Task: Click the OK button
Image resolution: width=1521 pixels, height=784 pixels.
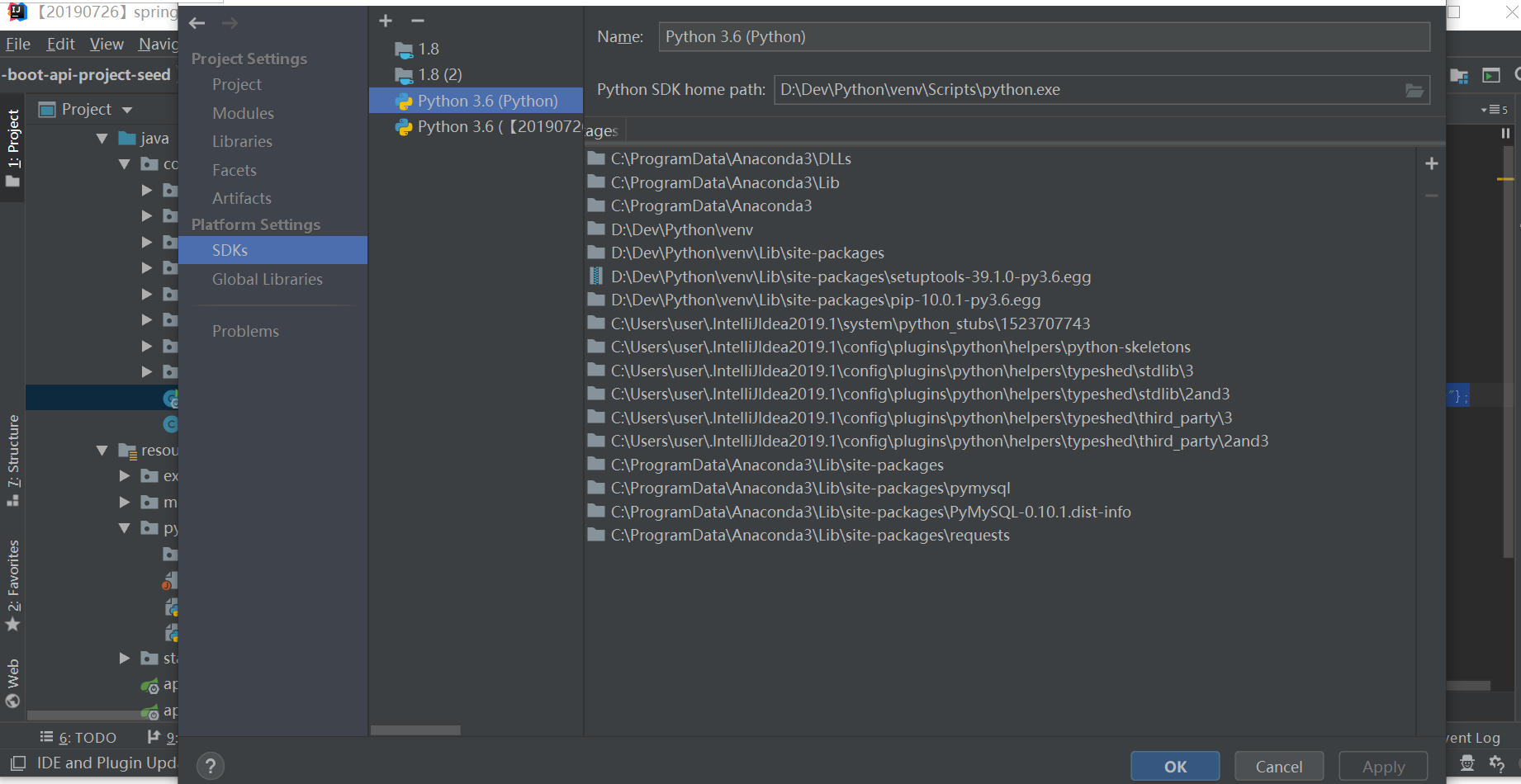Action: point(1175,766)
